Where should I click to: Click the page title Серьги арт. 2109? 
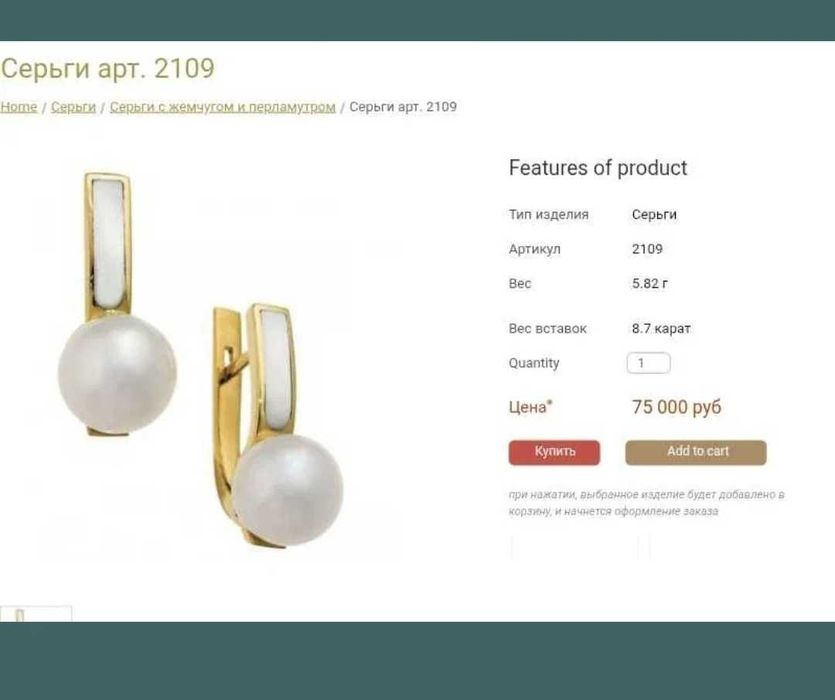(108, 69)
